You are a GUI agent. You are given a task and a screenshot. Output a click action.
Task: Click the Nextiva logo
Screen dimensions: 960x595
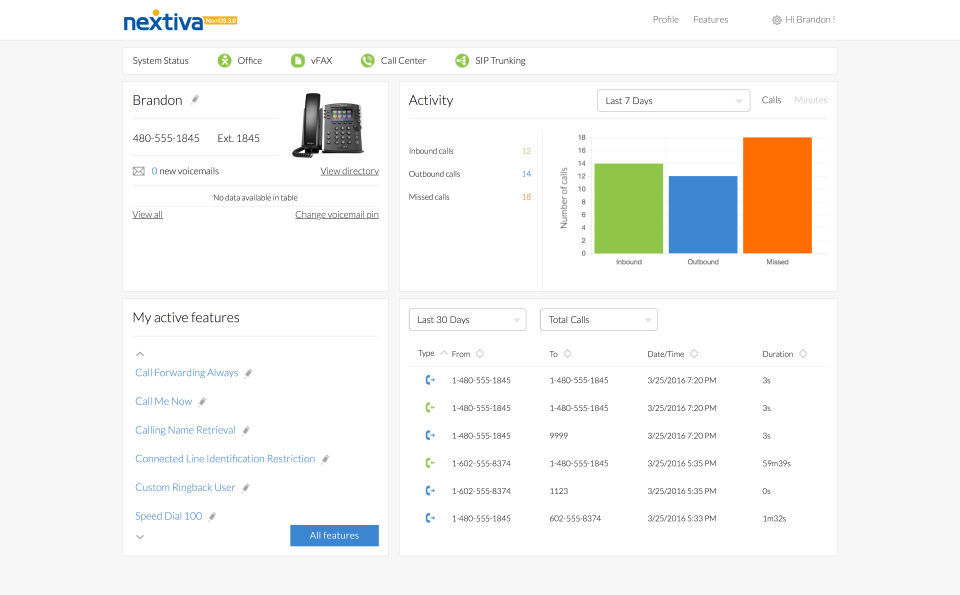coord(180,20)
